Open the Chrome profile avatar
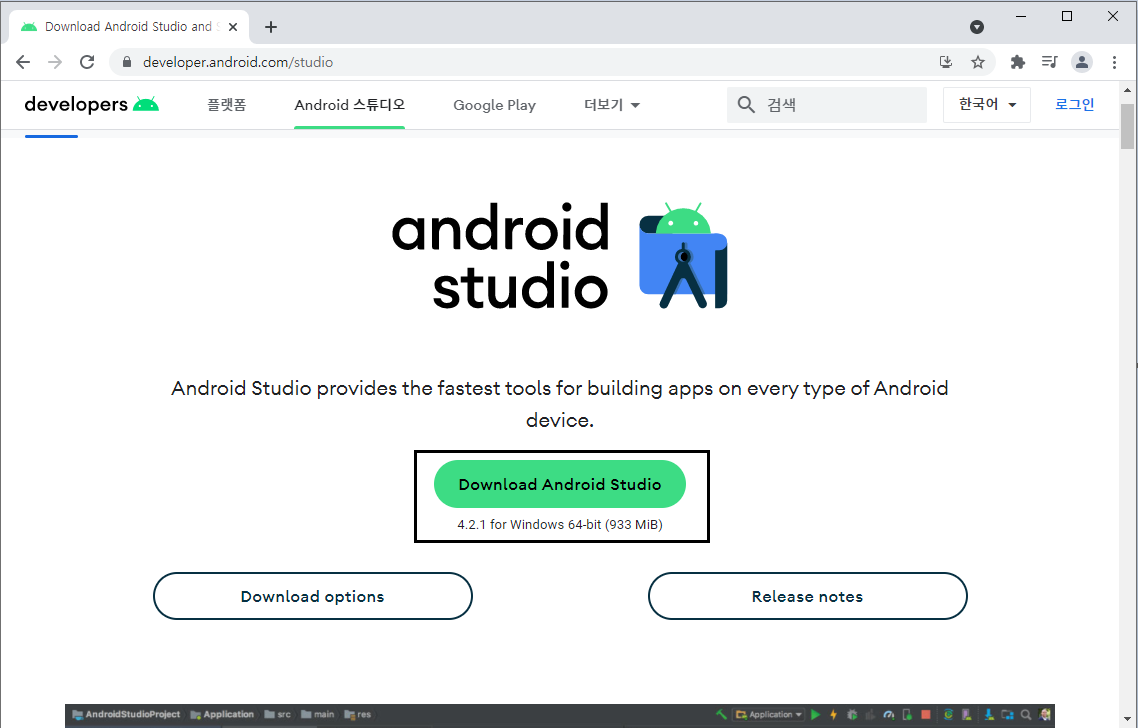The height and width of the screenshot is (728, 1138). click(1082, 62)
